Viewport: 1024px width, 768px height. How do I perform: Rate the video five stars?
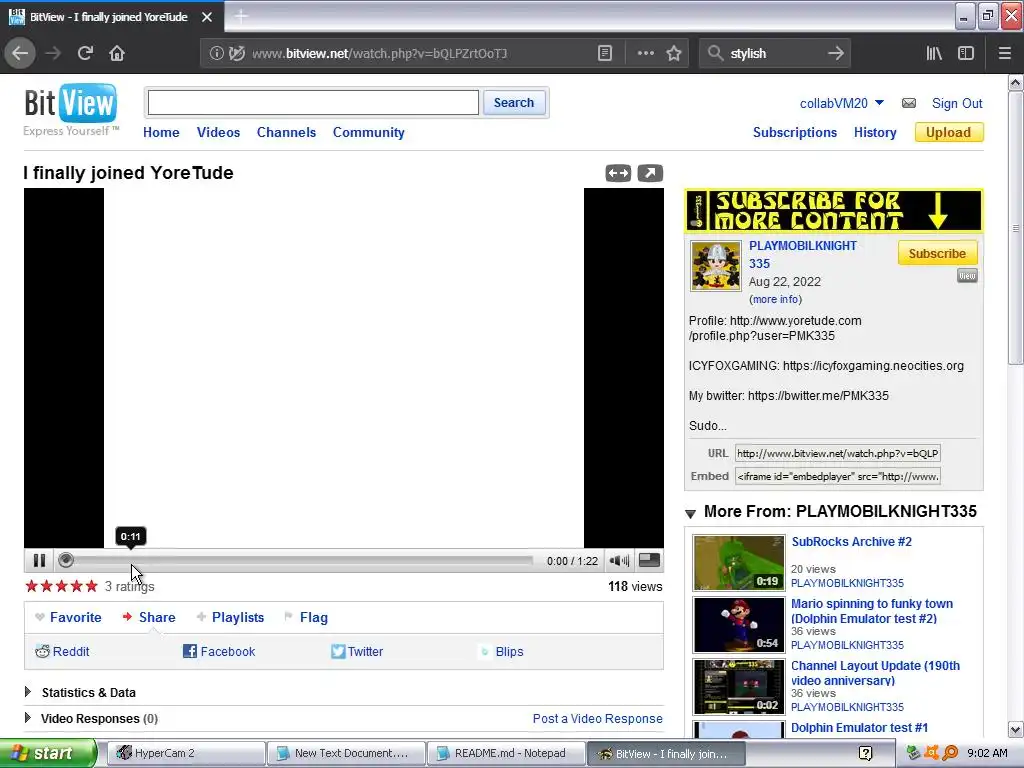coord(91,586)
